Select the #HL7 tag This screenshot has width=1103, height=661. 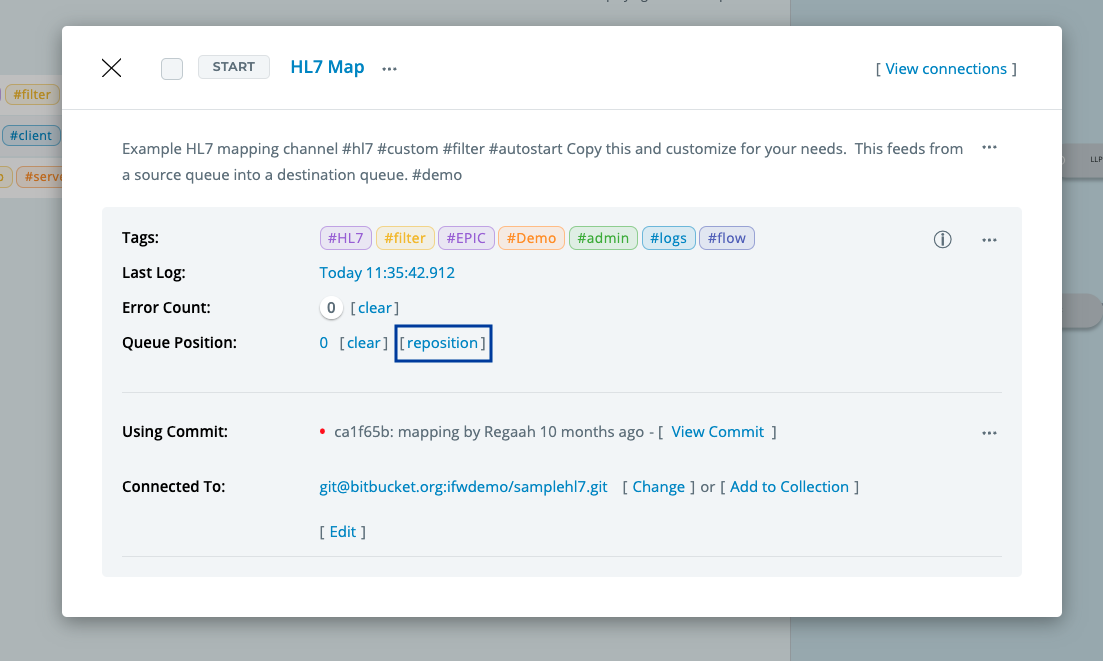coord(346,238)
